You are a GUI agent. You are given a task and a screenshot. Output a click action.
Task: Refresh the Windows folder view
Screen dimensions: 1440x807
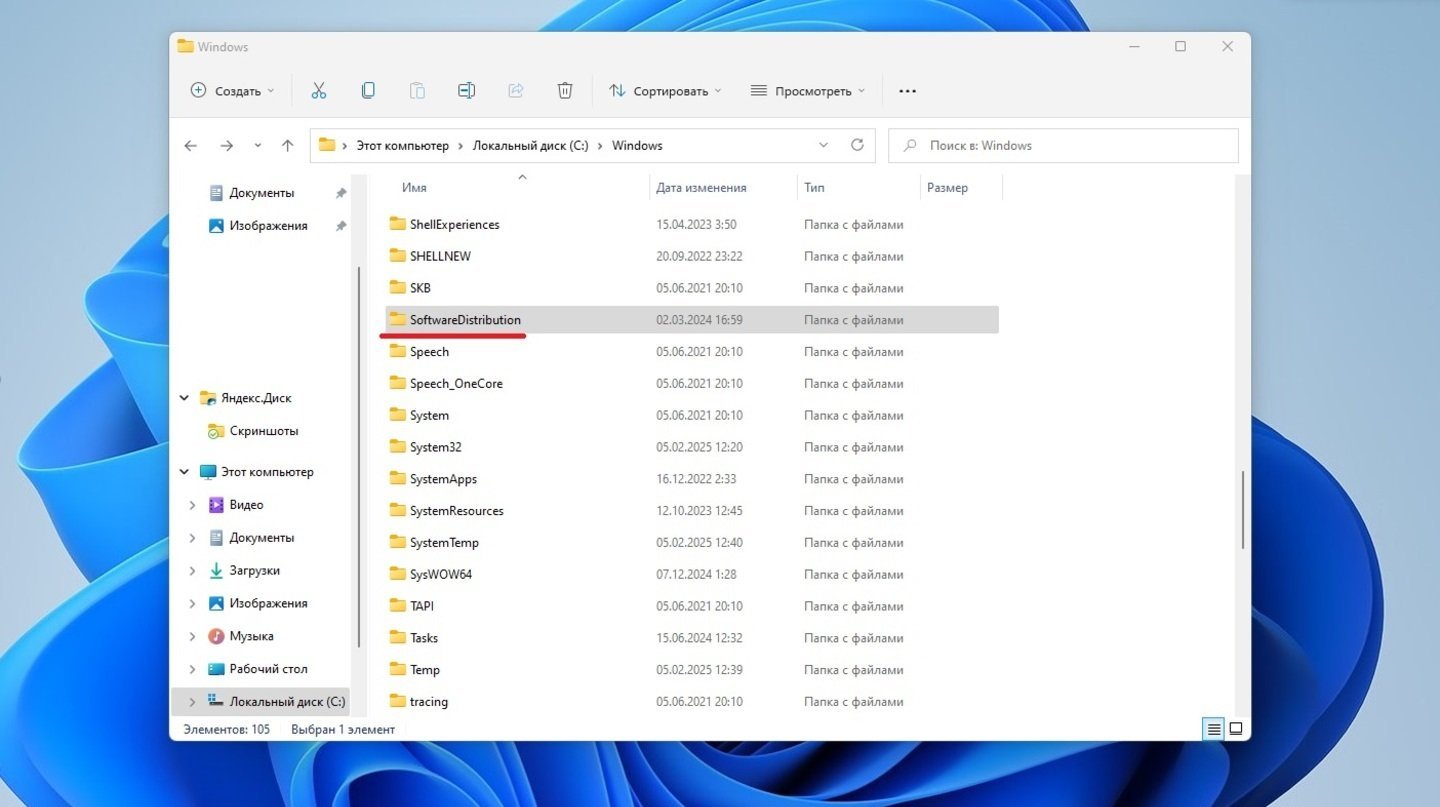click(857, 145)
